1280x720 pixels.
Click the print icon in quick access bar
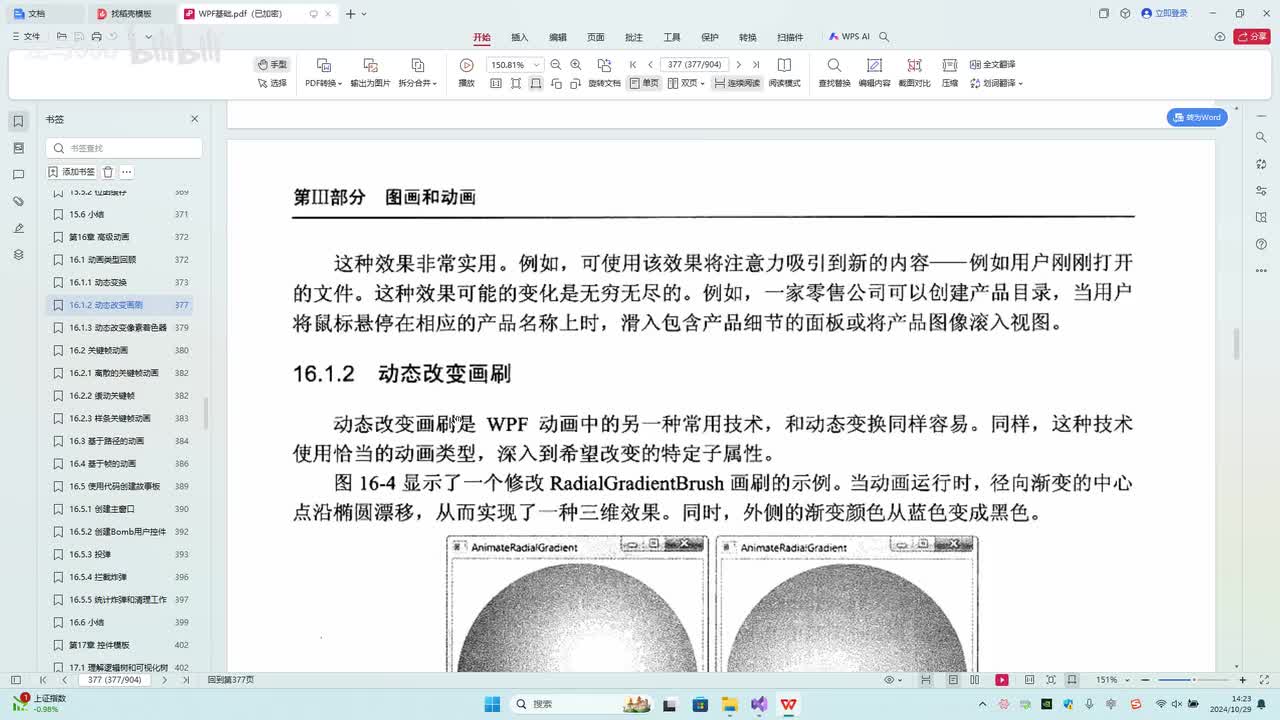point(96,36)
